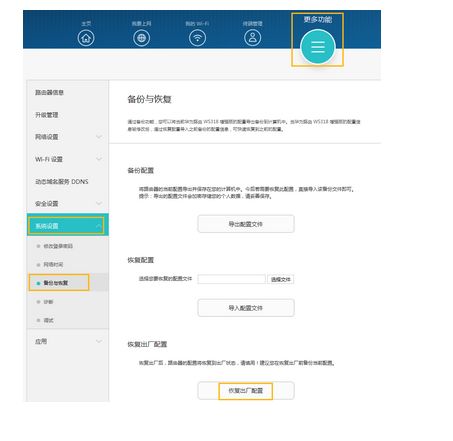Image resolution: width=453 pixels, height=441 pixels.
Task: Open the My Wi-Fi signal icon
Action: pyautogui.click(x=197, y=38)
